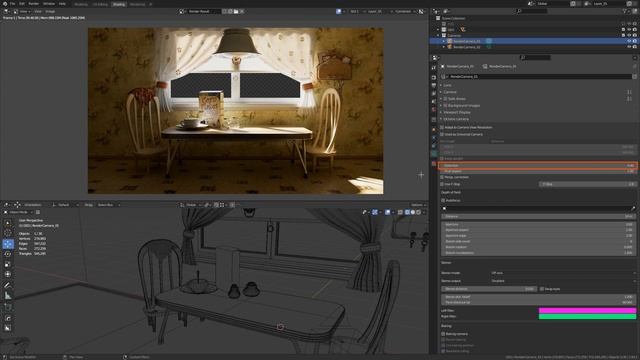Select the Cursor tool in the viewport toolbar
This screenshot has width=640, height=360.
point(8,233)
